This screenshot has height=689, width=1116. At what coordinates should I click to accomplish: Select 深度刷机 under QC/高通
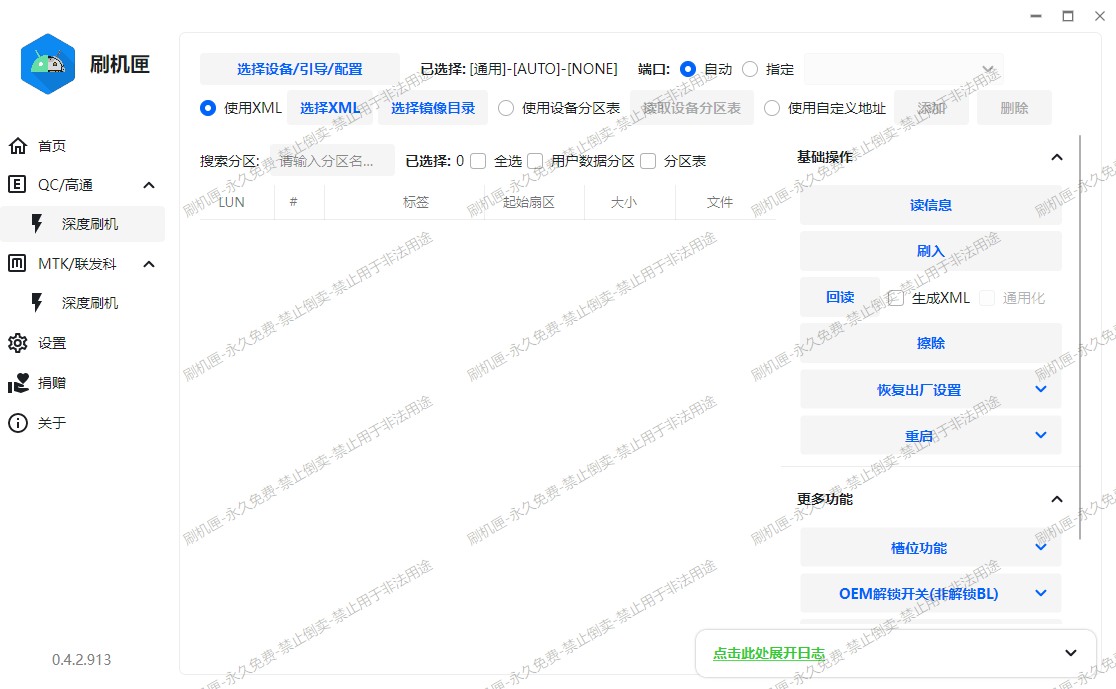[x=88, y=224]
